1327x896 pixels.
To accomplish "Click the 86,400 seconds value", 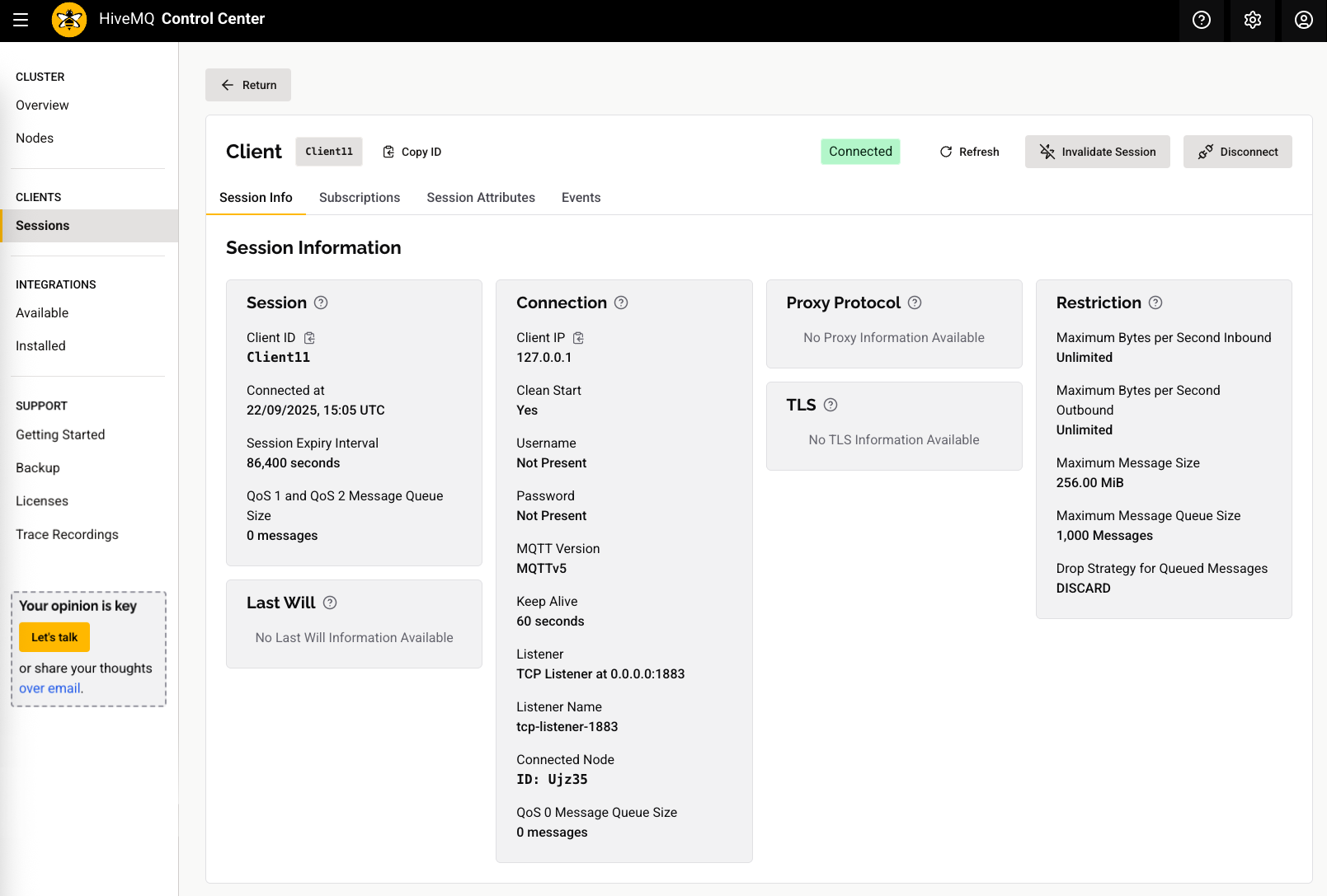I will point(294,463).
